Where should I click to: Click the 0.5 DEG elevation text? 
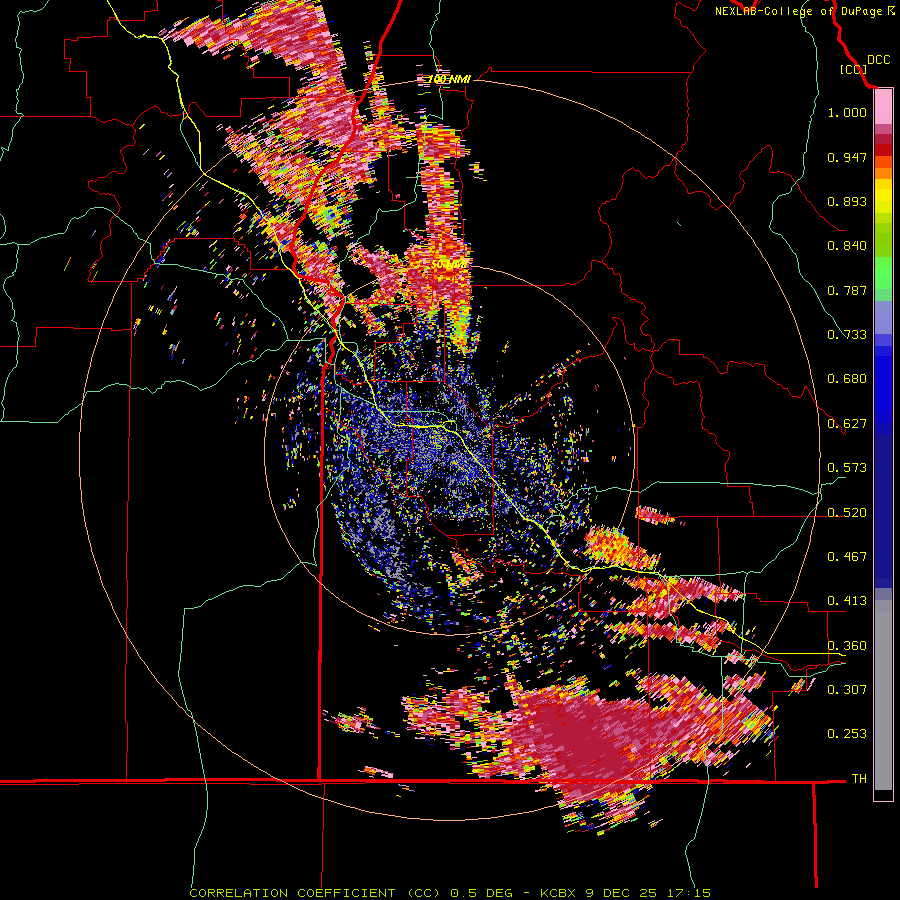[482, 893]
